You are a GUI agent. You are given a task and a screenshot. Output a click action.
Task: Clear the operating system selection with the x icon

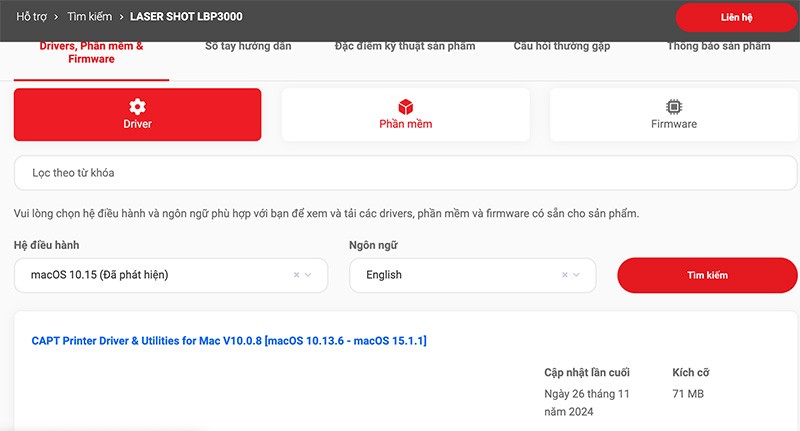pos(296,275)
